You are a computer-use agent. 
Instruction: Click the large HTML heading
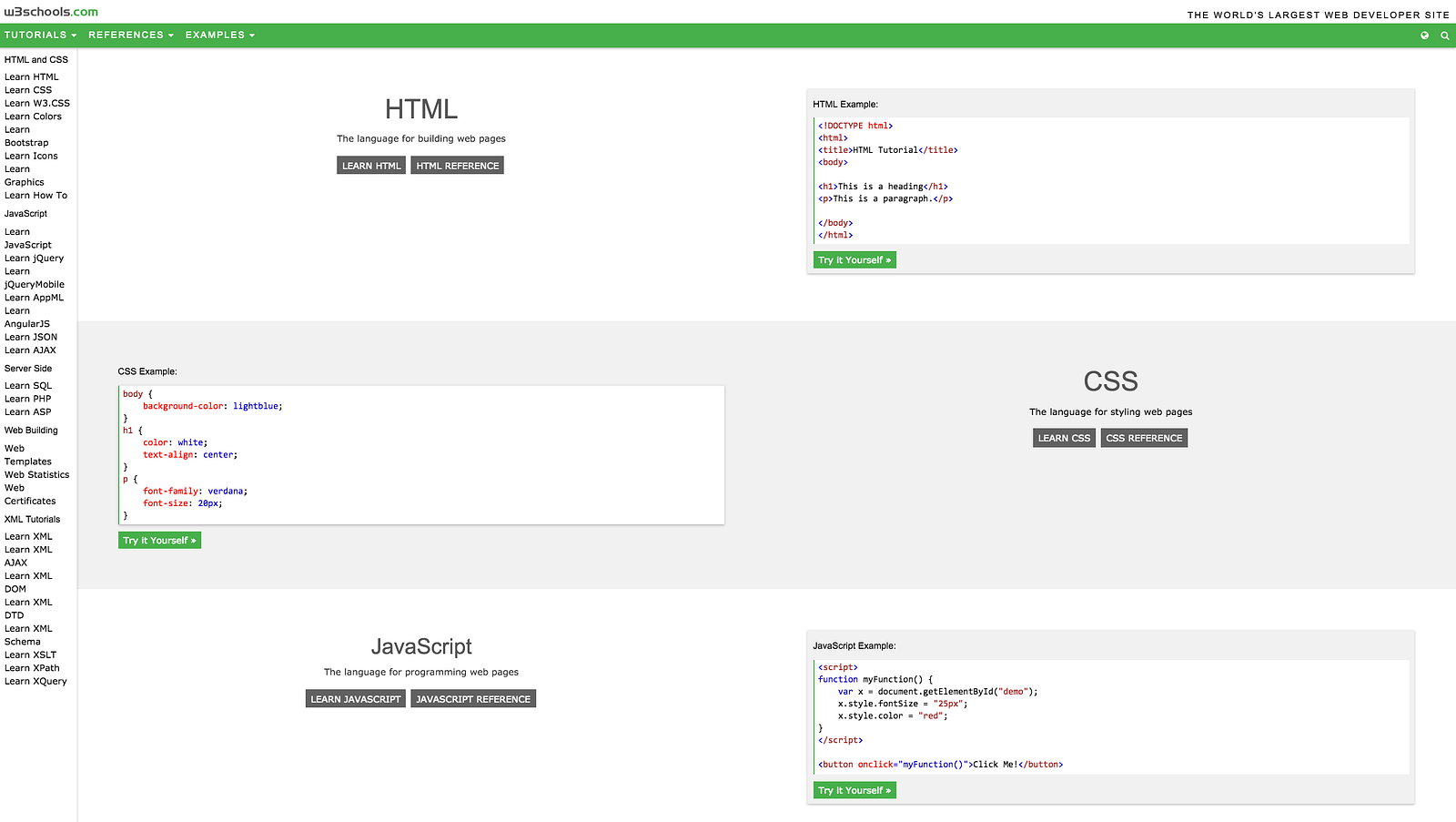[420, 109]
